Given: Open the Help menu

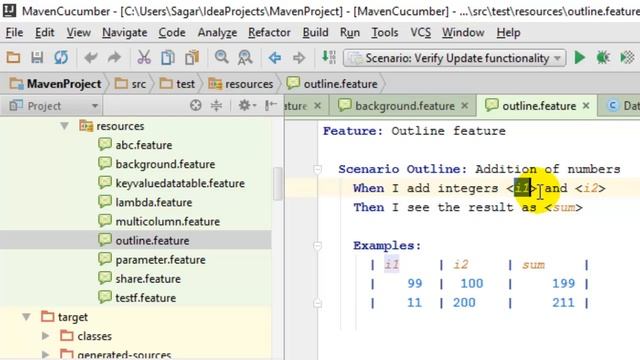Looking at the screenshot, I should pos(508,33).
